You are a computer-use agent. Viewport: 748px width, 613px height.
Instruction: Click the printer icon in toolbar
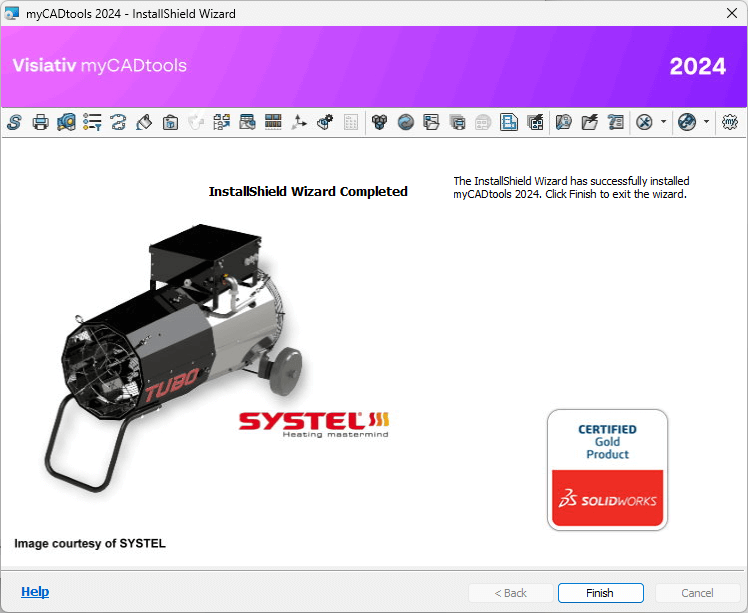click(x=40, y=122)
